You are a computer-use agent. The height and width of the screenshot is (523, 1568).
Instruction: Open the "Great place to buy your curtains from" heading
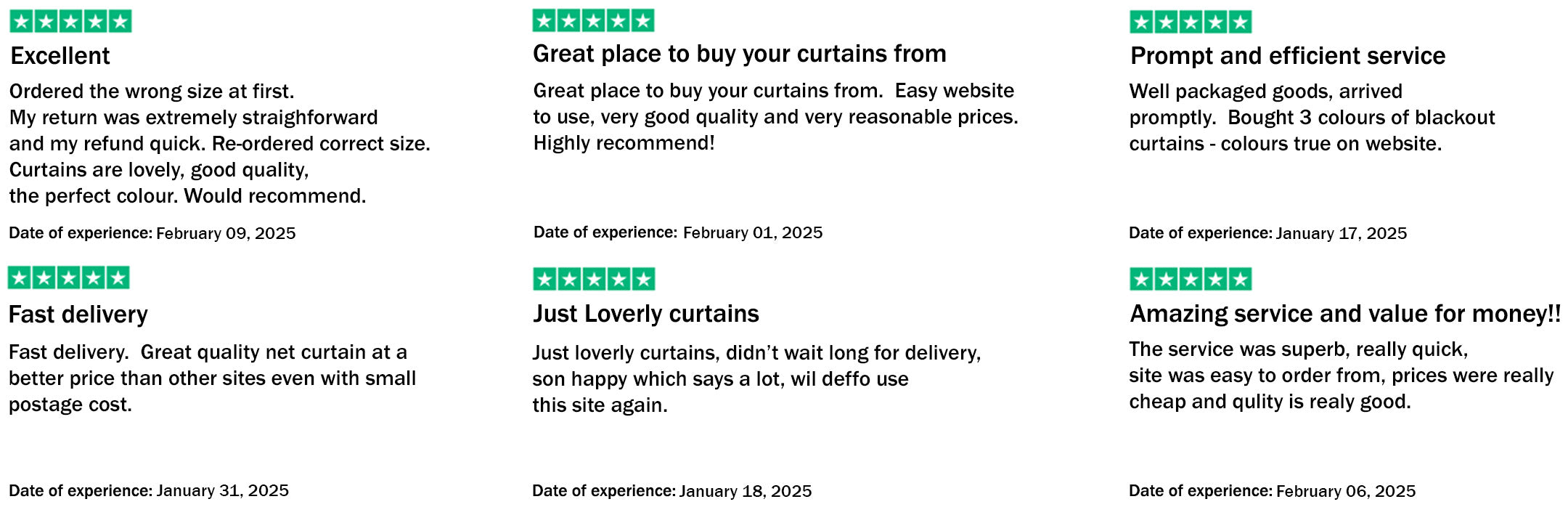tap(739, 54)
